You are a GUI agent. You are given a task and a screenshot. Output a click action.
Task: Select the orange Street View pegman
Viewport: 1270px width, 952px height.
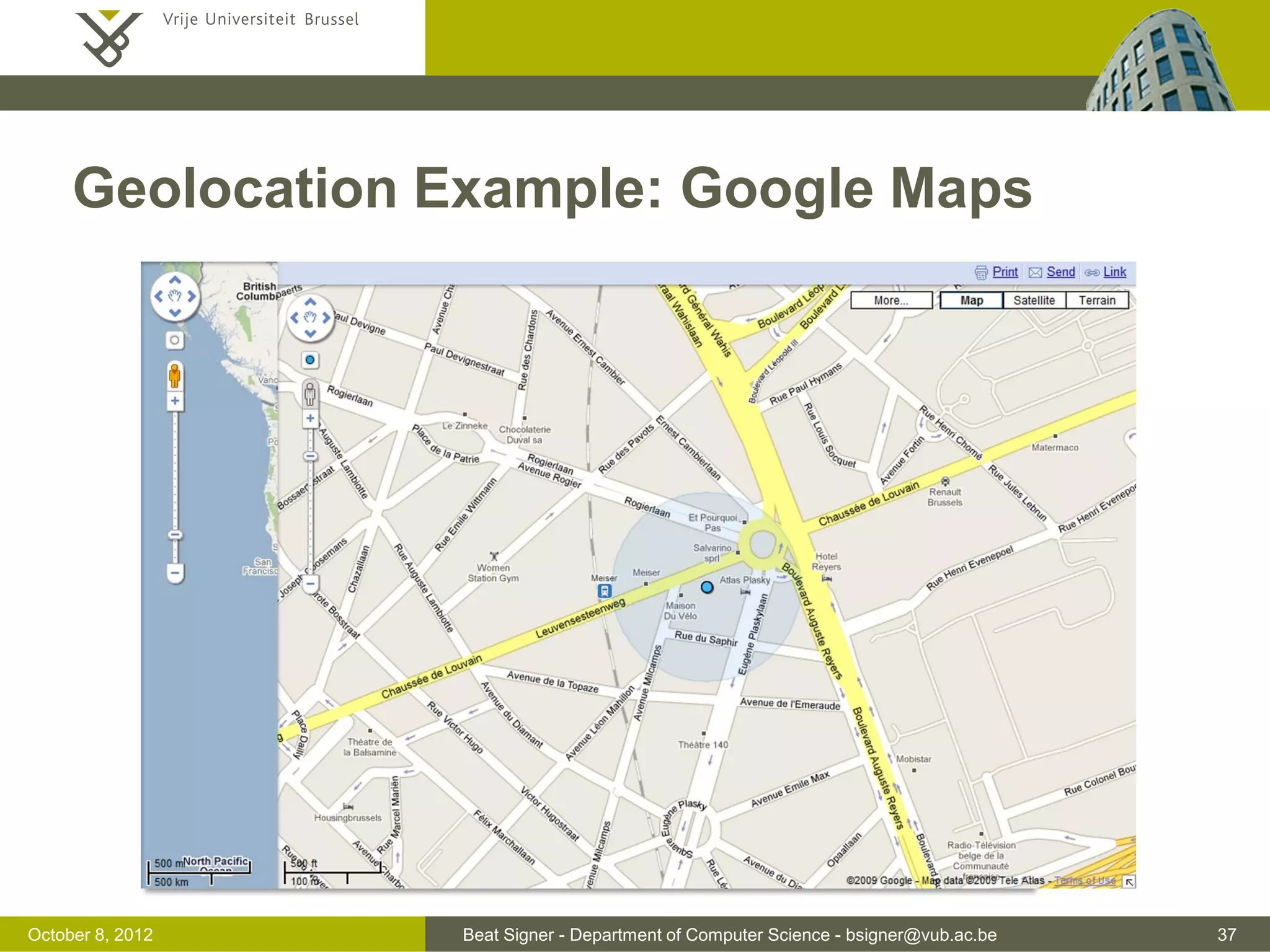(175, 376)
